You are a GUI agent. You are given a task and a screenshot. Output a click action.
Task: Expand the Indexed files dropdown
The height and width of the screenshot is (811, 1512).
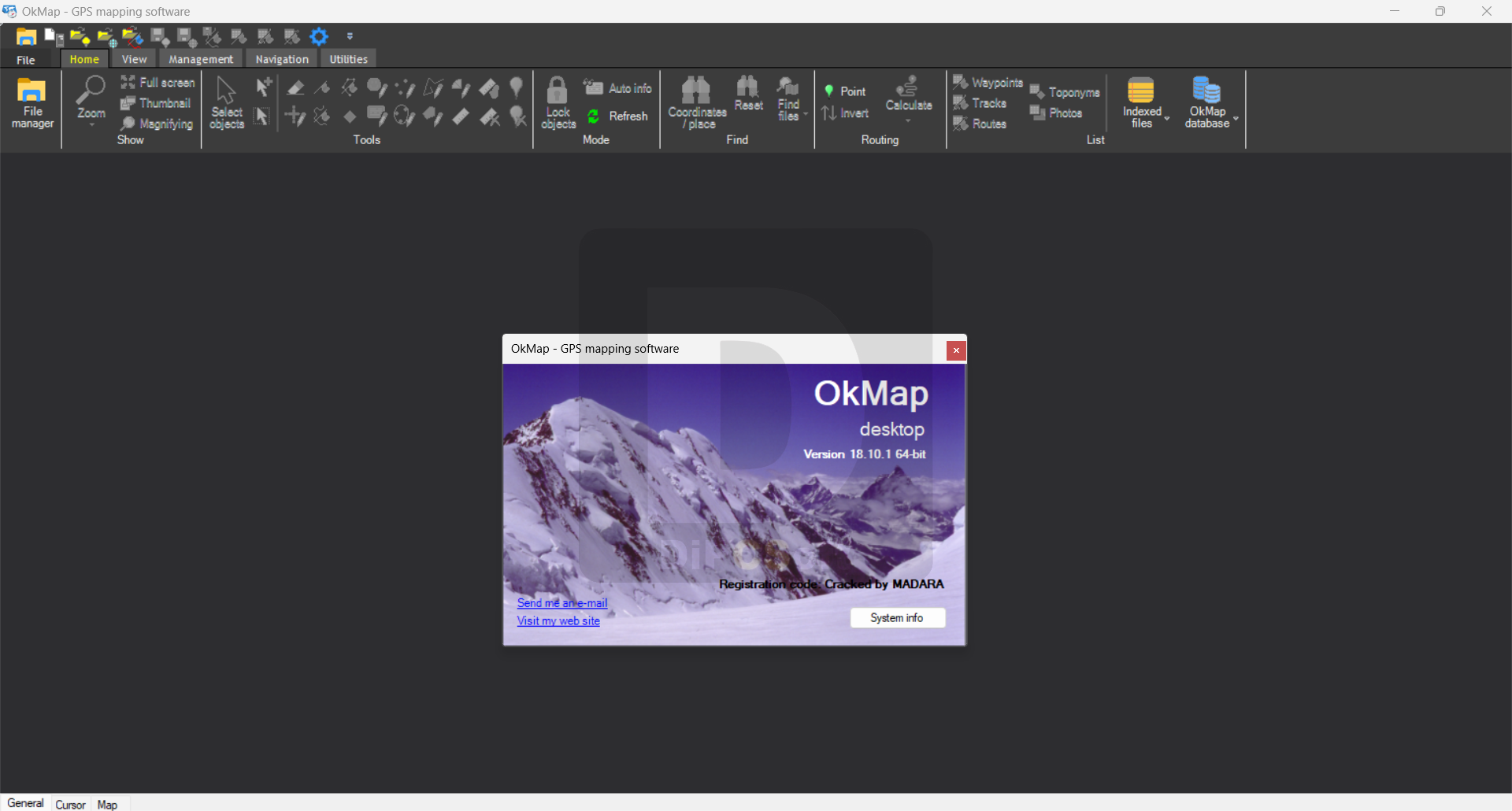[x=1166, y=118]
